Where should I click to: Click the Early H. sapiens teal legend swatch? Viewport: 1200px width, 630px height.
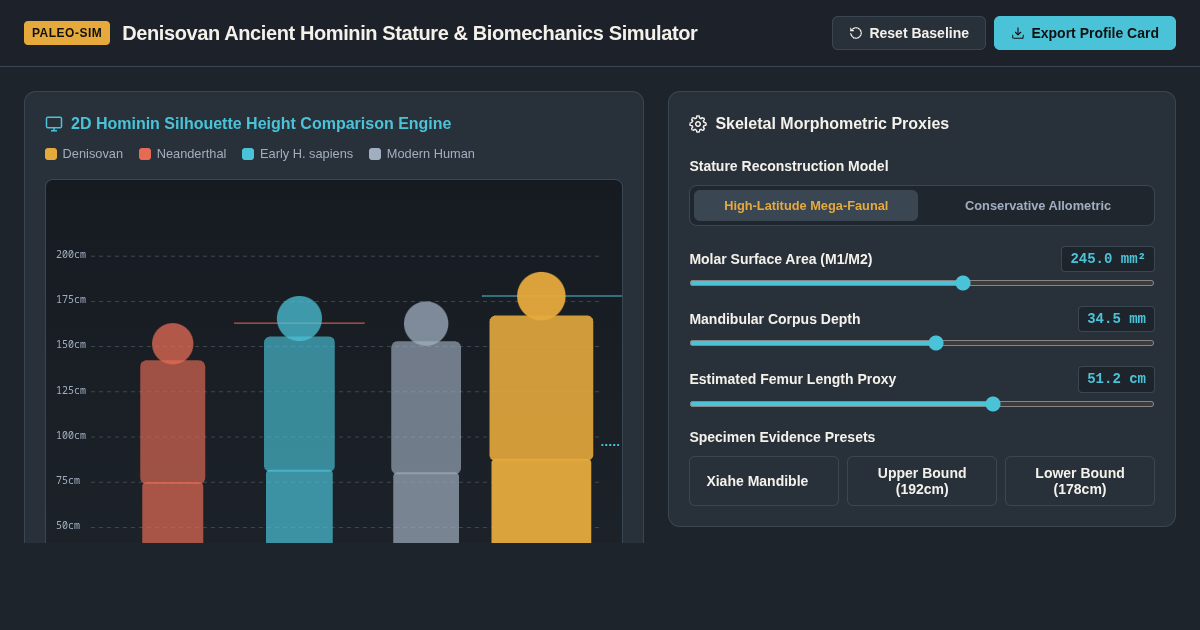[x=248, y=154]
